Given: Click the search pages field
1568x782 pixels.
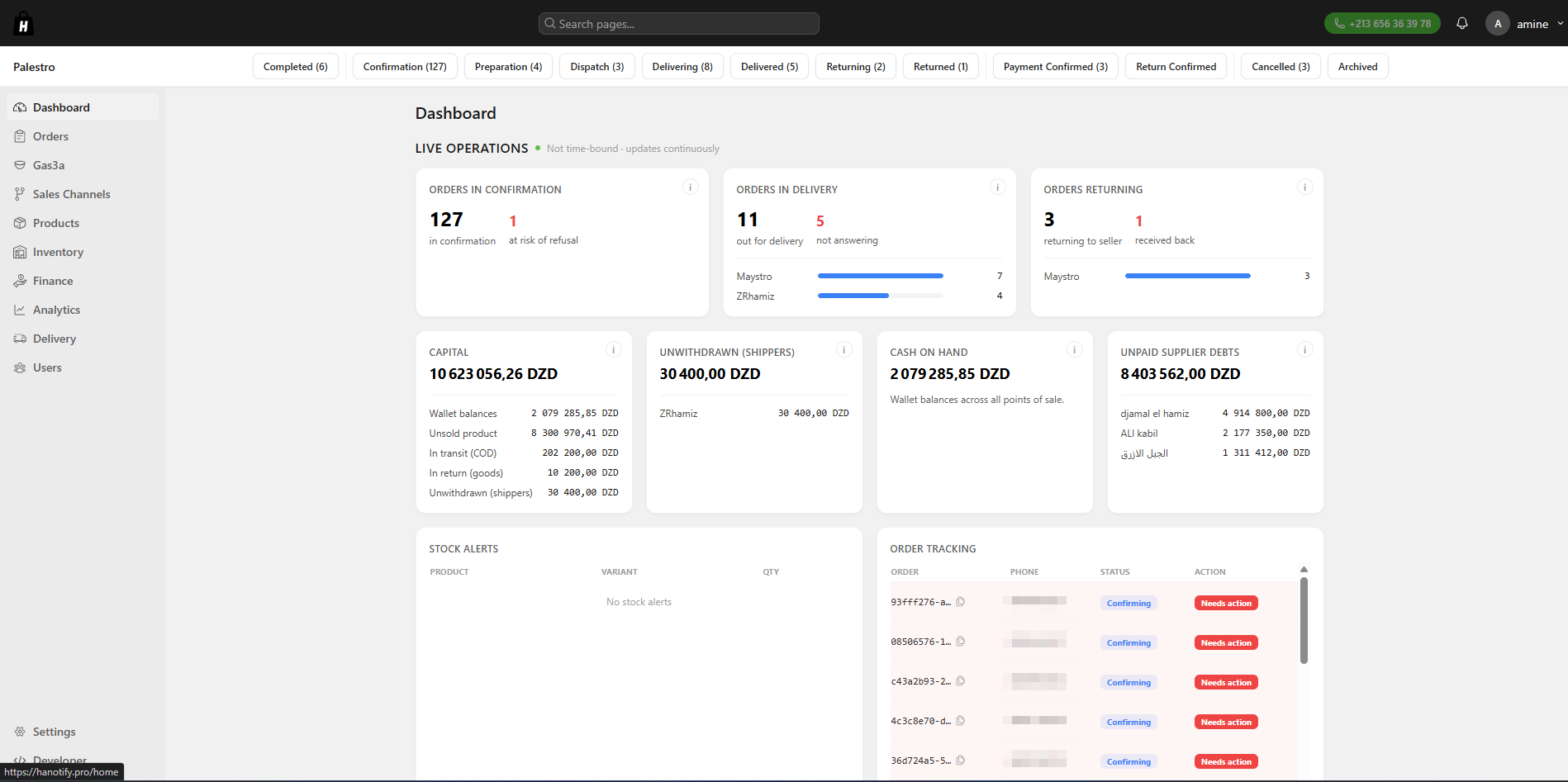Looking at the screenshot, I should (x=679, y=23).
